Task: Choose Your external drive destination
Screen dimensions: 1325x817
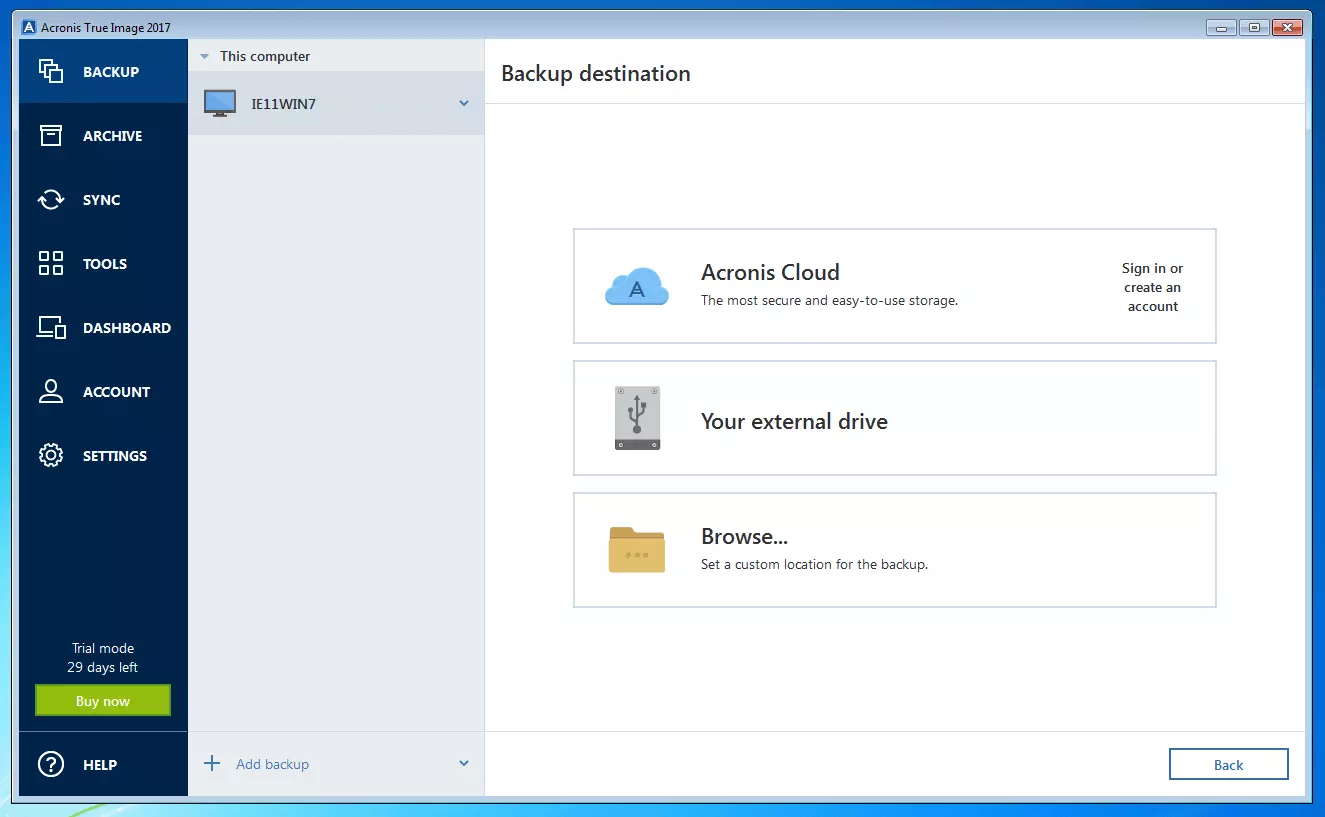Action: (894, 418)
